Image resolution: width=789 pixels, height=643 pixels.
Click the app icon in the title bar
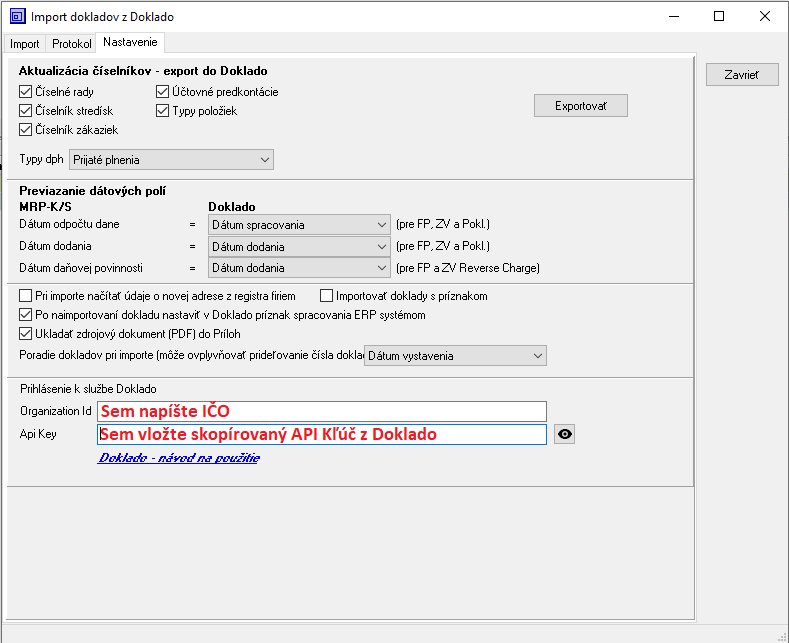[x=18, y=17]
